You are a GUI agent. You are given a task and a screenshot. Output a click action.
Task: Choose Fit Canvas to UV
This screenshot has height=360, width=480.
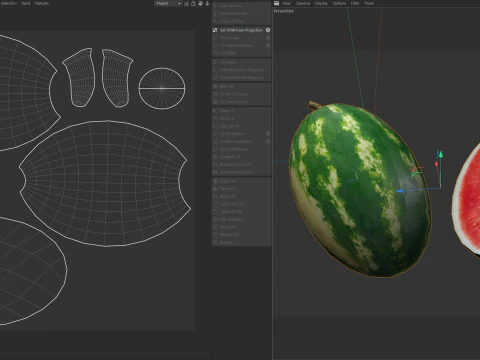click(x=241, y=102)
